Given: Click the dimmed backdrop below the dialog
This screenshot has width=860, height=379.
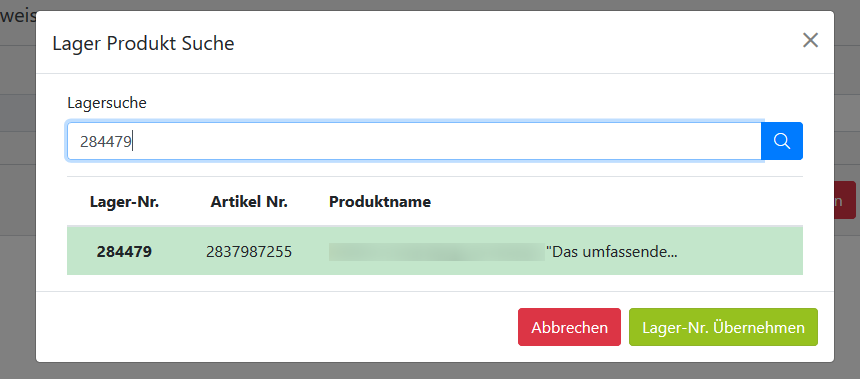Looking at the screenshot, I should [x=430, y=371].
